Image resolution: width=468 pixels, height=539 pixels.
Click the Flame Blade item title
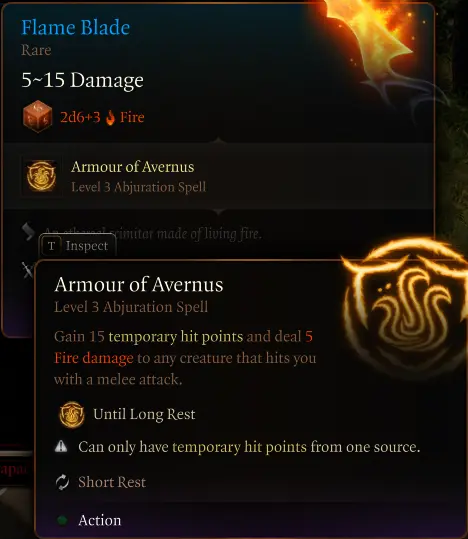pyautogui.click(x=76, y=28)
